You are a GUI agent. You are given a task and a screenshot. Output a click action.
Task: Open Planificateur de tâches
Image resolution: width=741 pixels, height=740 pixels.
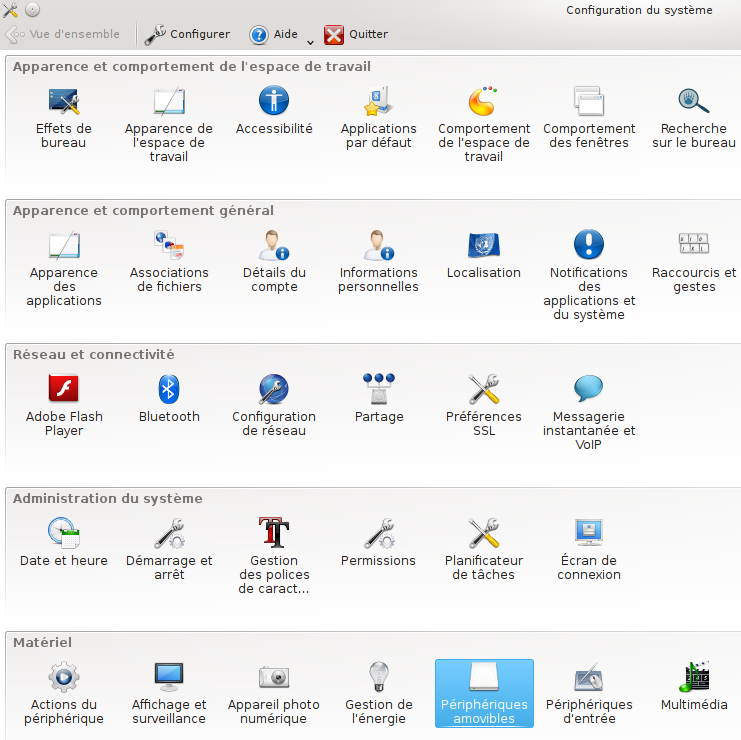click(x=484, y=551)
